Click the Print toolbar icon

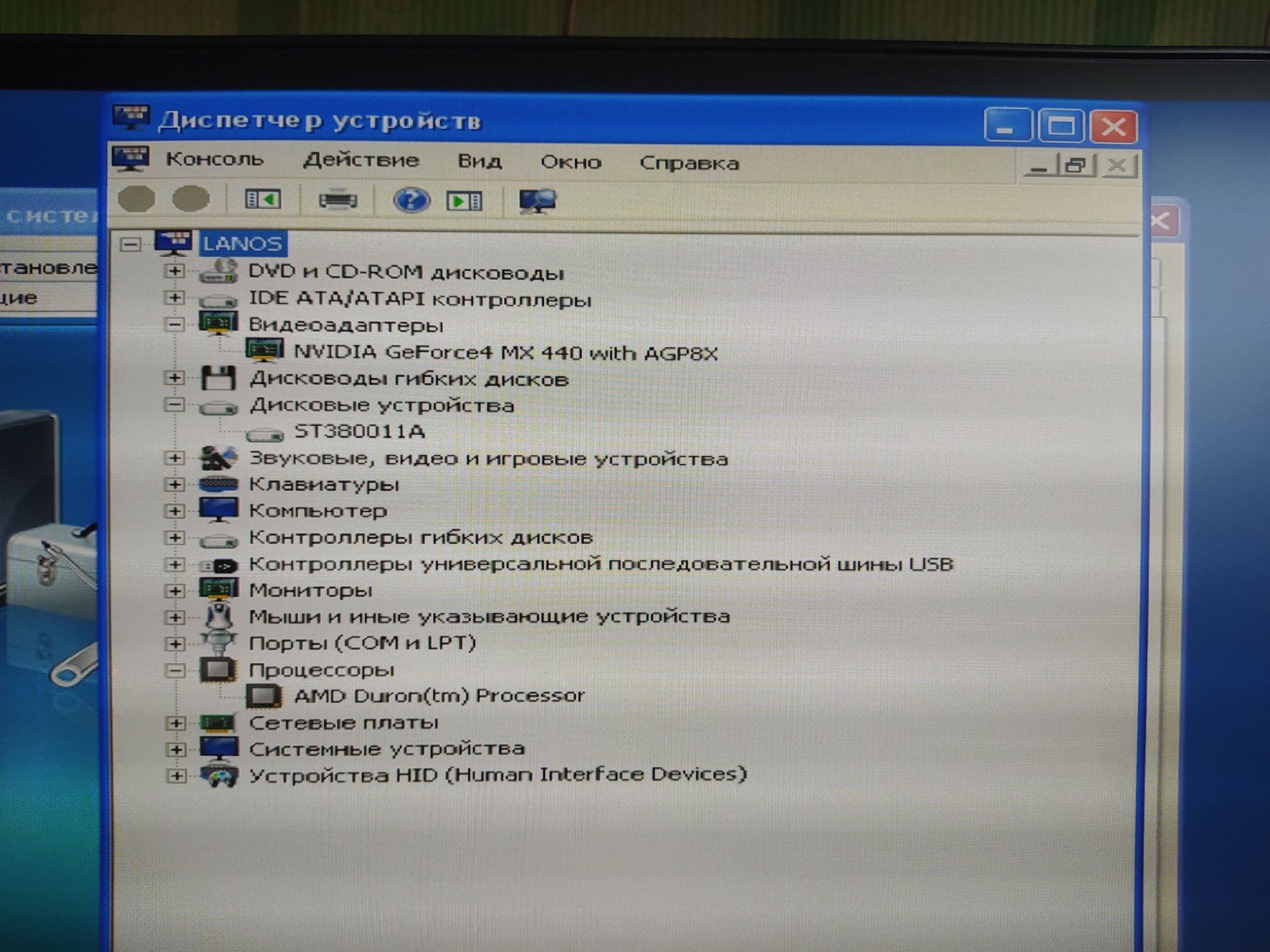tap(337, 201)
